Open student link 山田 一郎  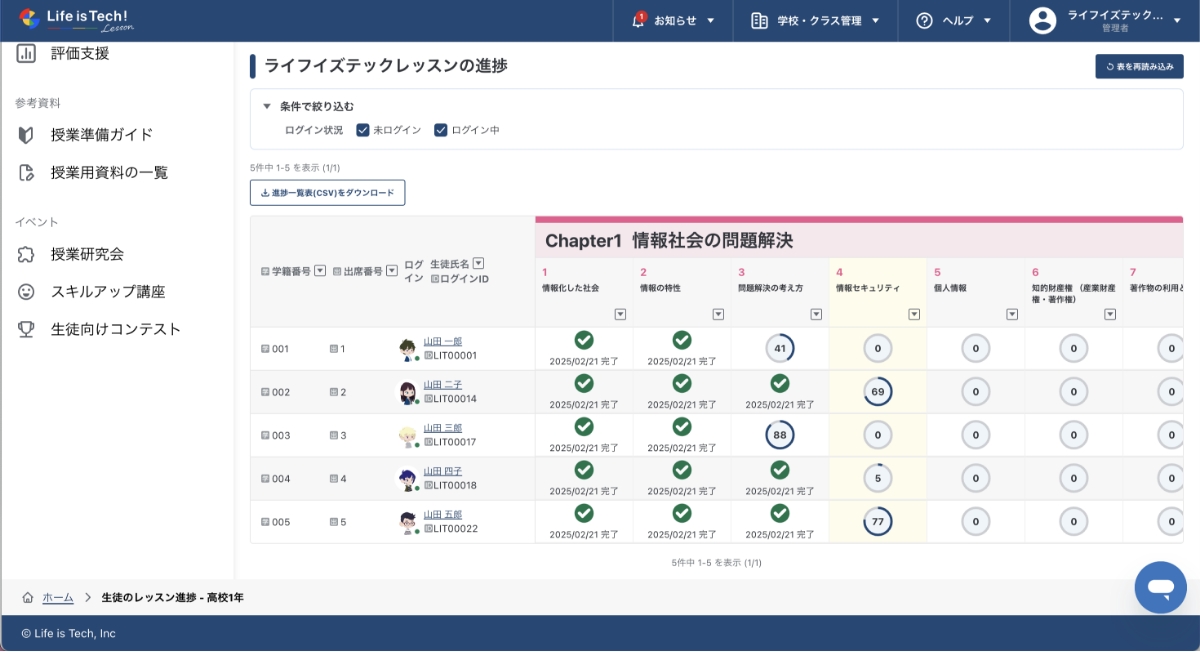tap(443, 341)
